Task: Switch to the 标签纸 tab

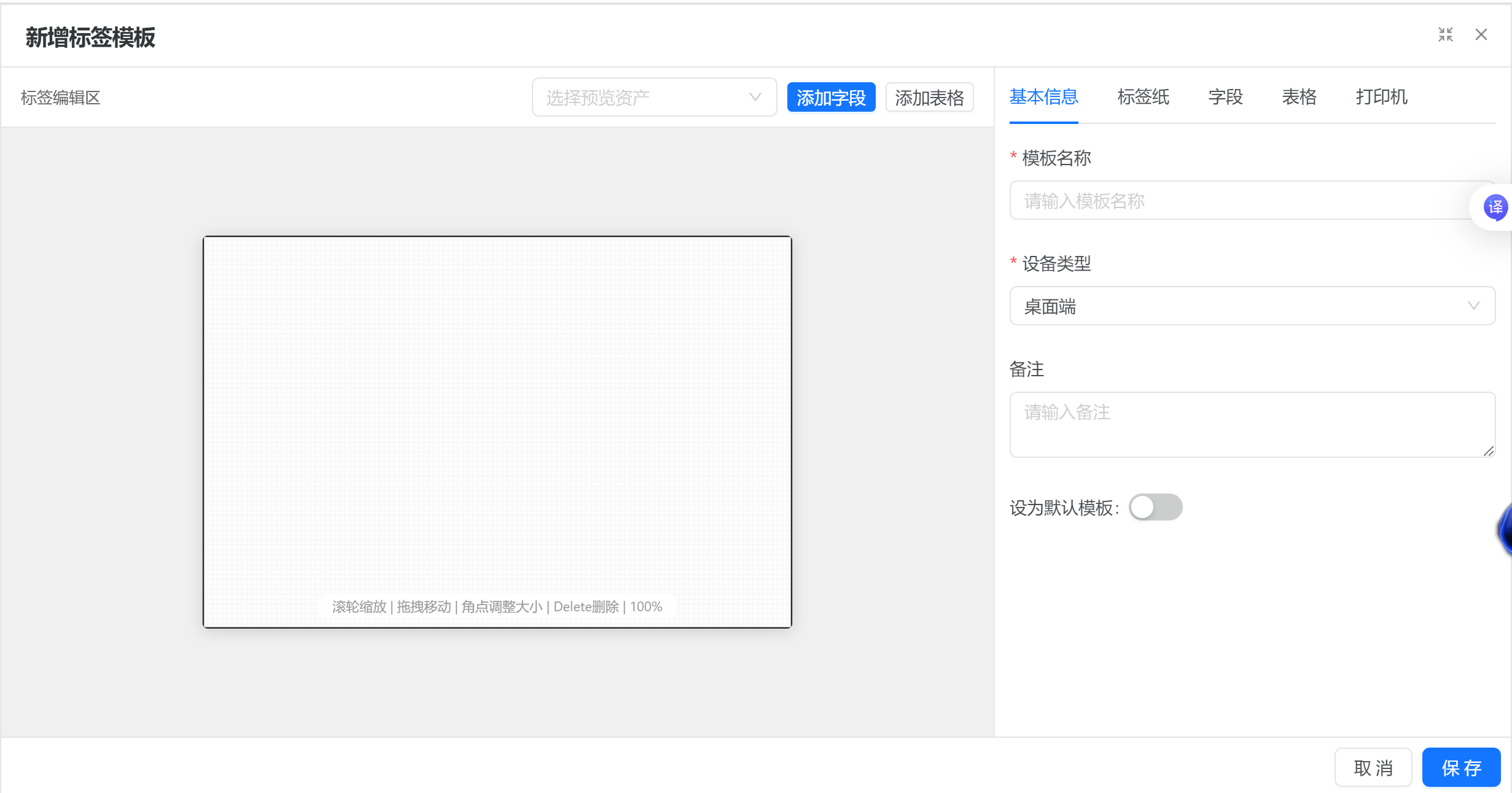Action: coord(1143,97)
